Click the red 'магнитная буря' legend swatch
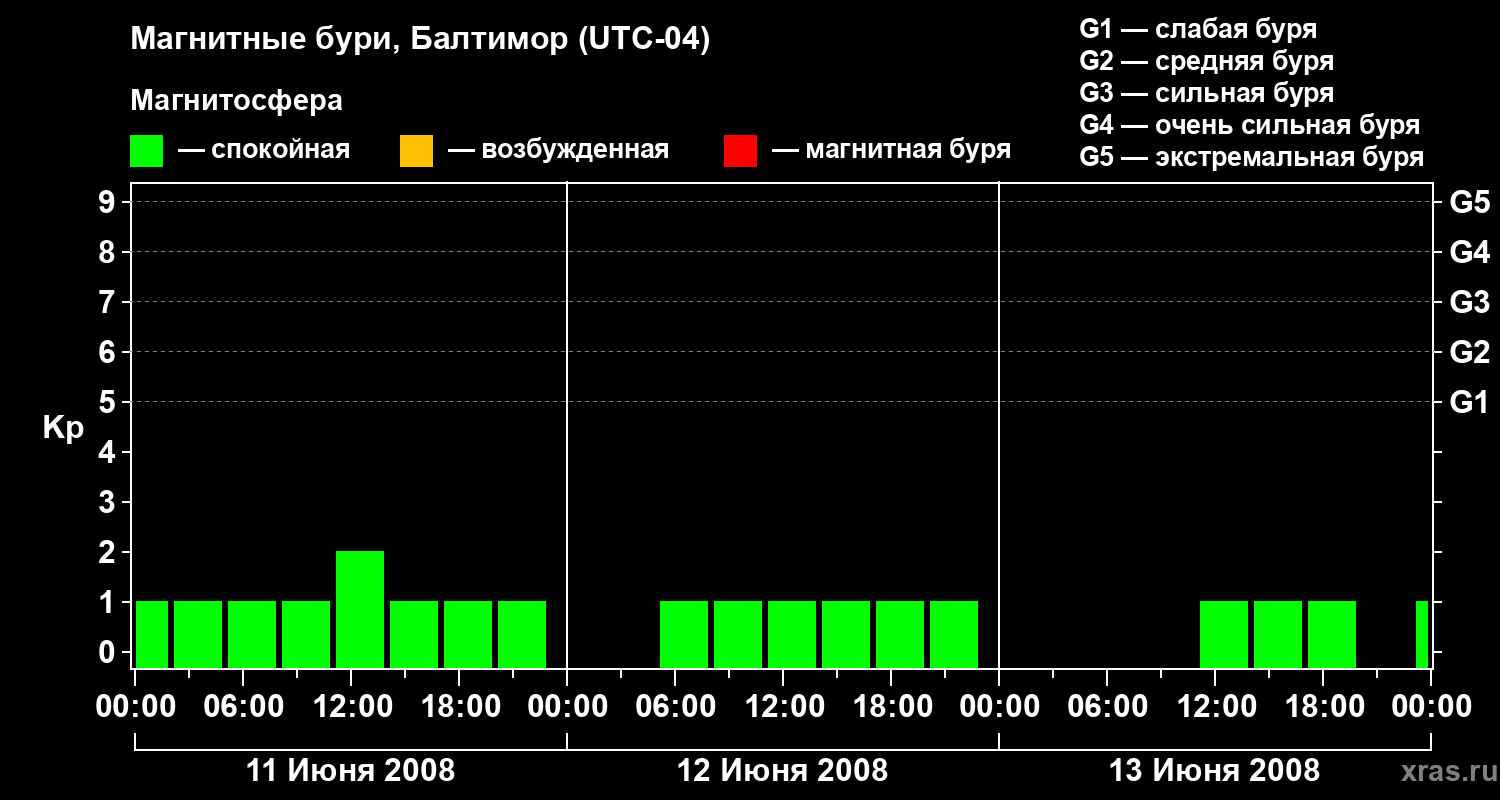 (x=740, y=151)
